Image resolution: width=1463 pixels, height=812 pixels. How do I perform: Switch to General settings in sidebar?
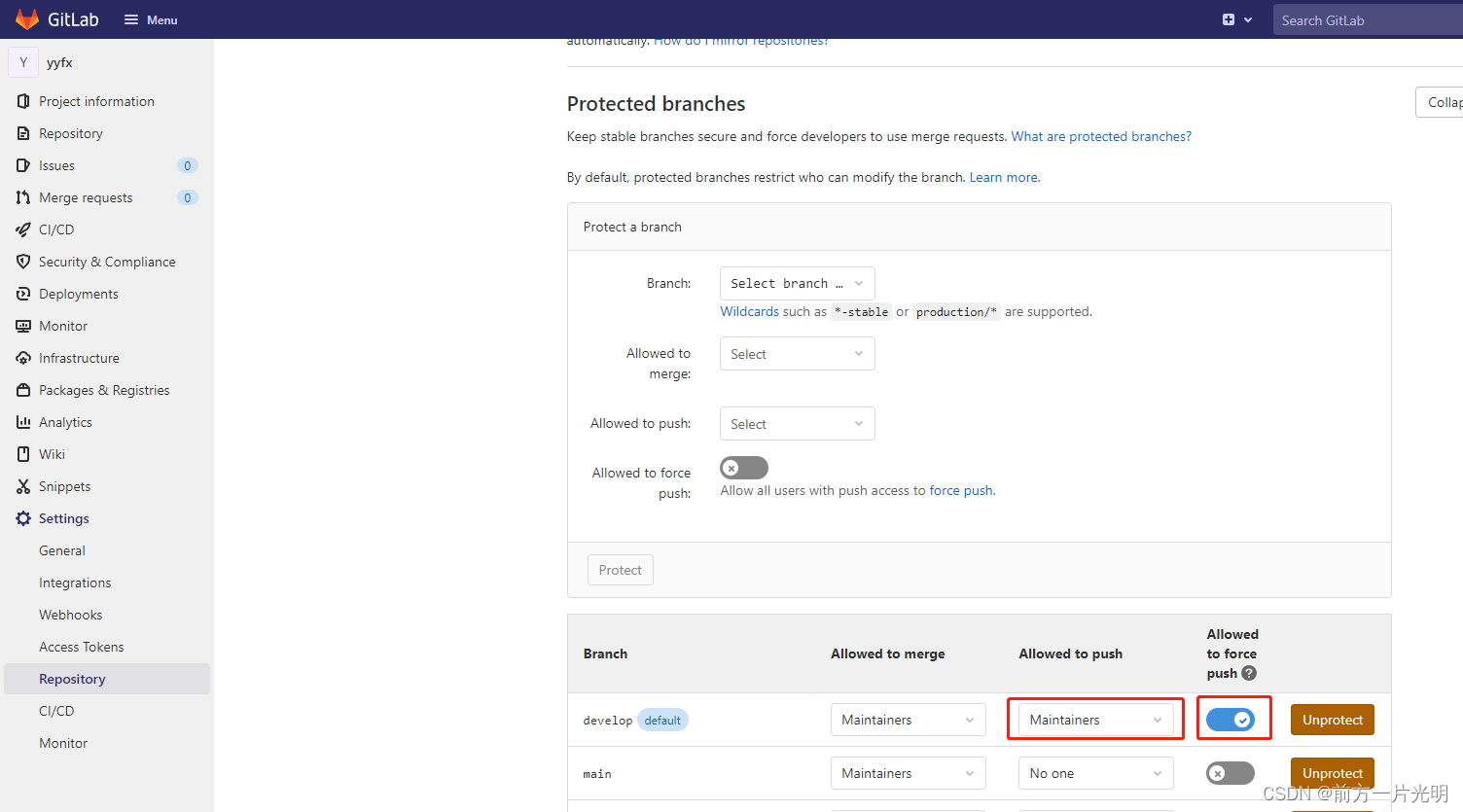tap(61, 550)
